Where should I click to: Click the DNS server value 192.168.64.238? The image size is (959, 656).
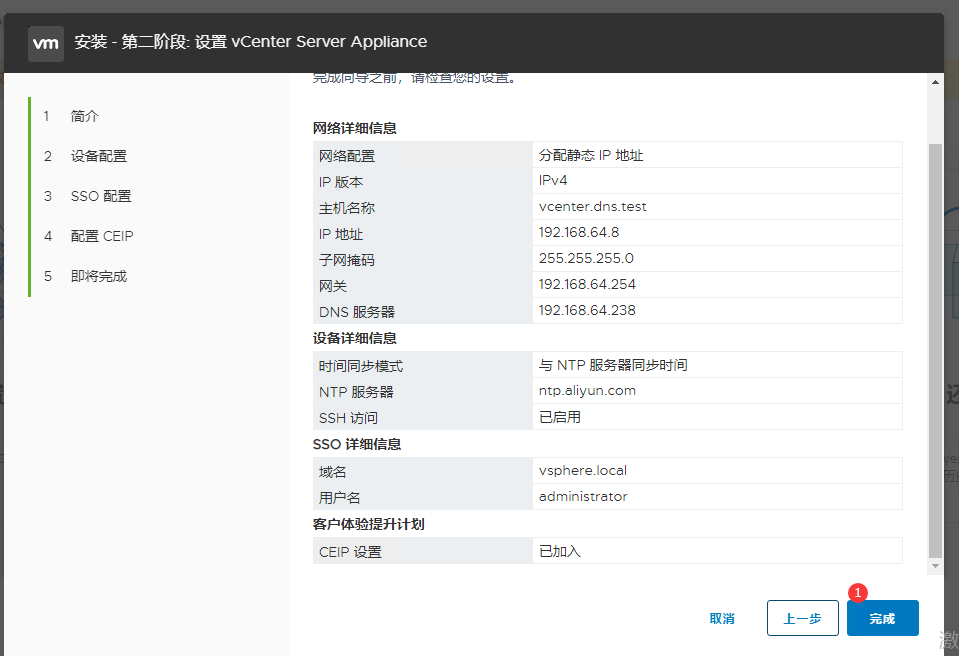587,311
